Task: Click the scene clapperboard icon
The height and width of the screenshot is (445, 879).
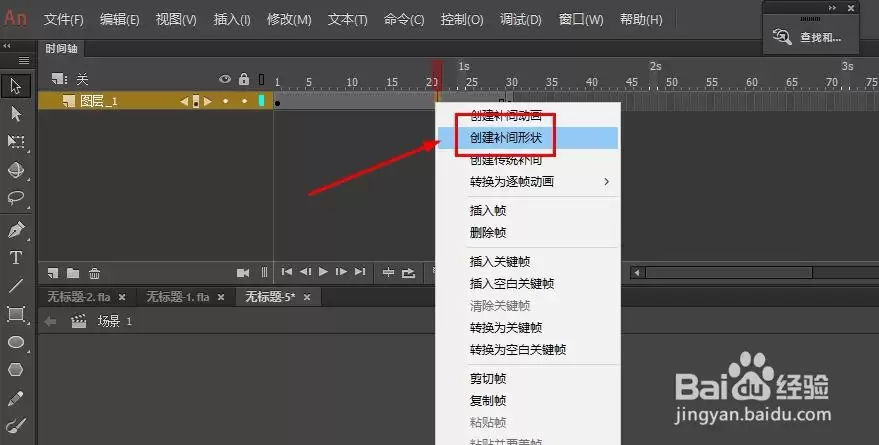Action: click(x=78, y=321)
